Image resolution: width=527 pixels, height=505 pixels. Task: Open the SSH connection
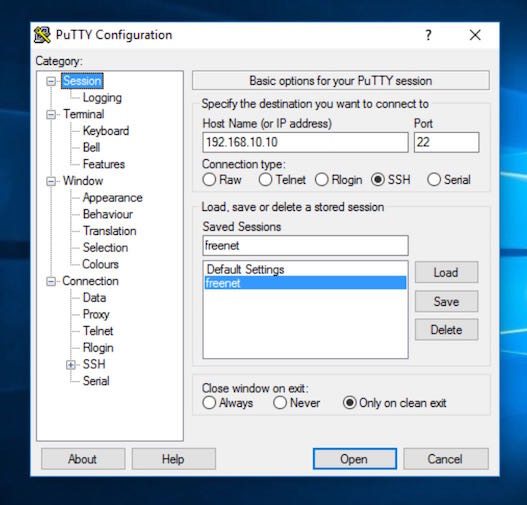[355, 459]
